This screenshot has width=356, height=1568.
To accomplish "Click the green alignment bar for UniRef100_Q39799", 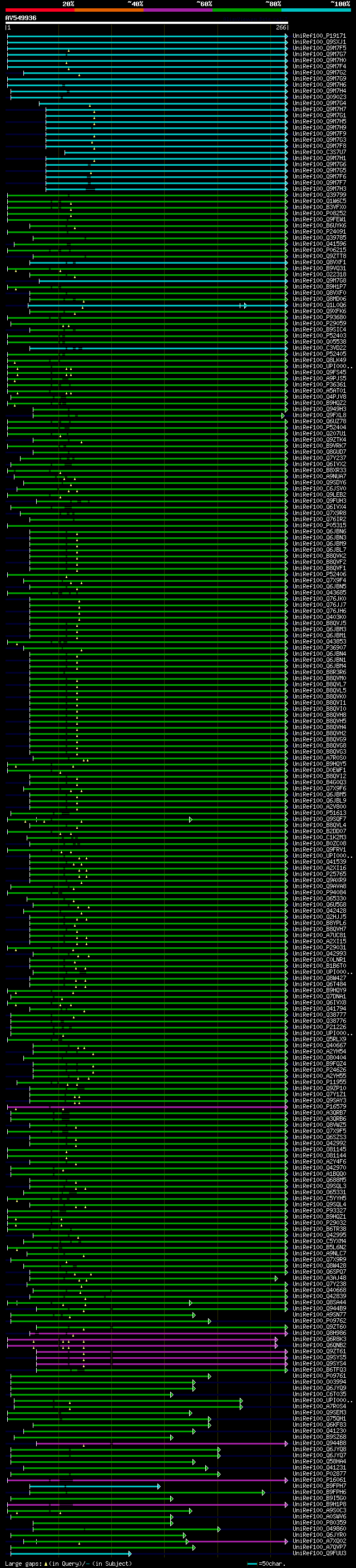I will 147,195.
